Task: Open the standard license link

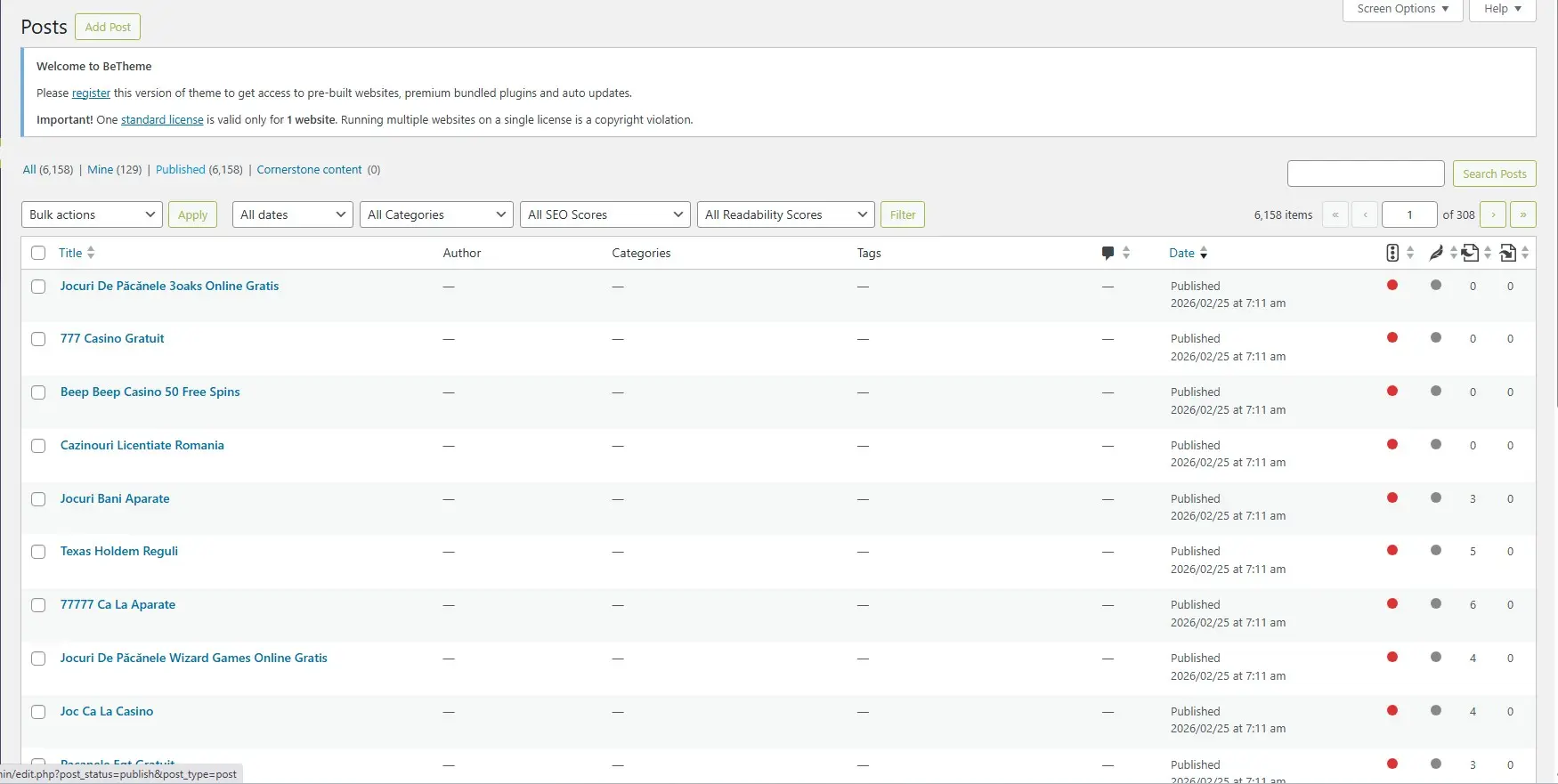Action: click(x=162, y=119)
